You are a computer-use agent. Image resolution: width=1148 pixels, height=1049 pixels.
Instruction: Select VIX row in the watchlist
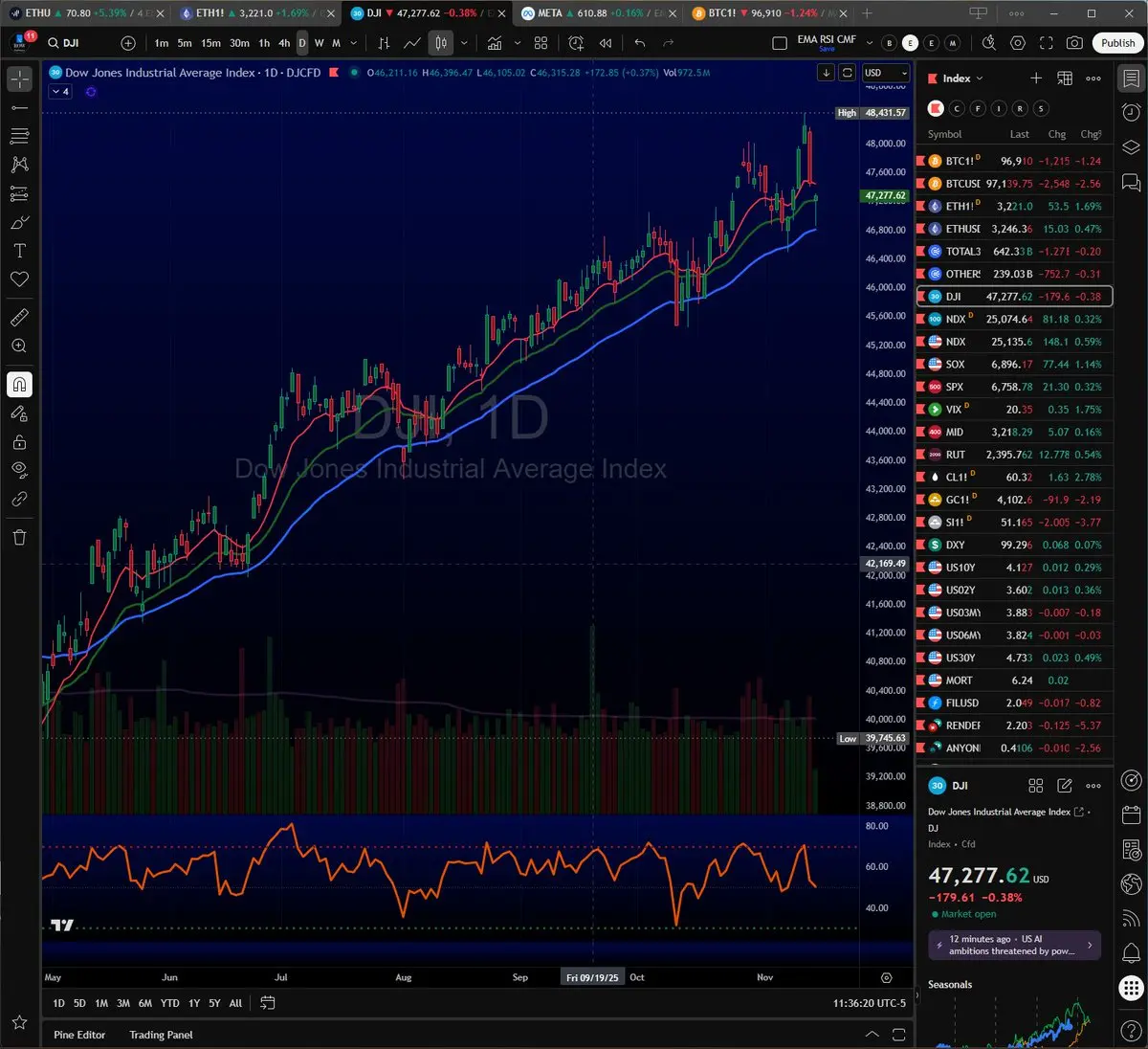pyautogui.click(x=1014, y=410)
